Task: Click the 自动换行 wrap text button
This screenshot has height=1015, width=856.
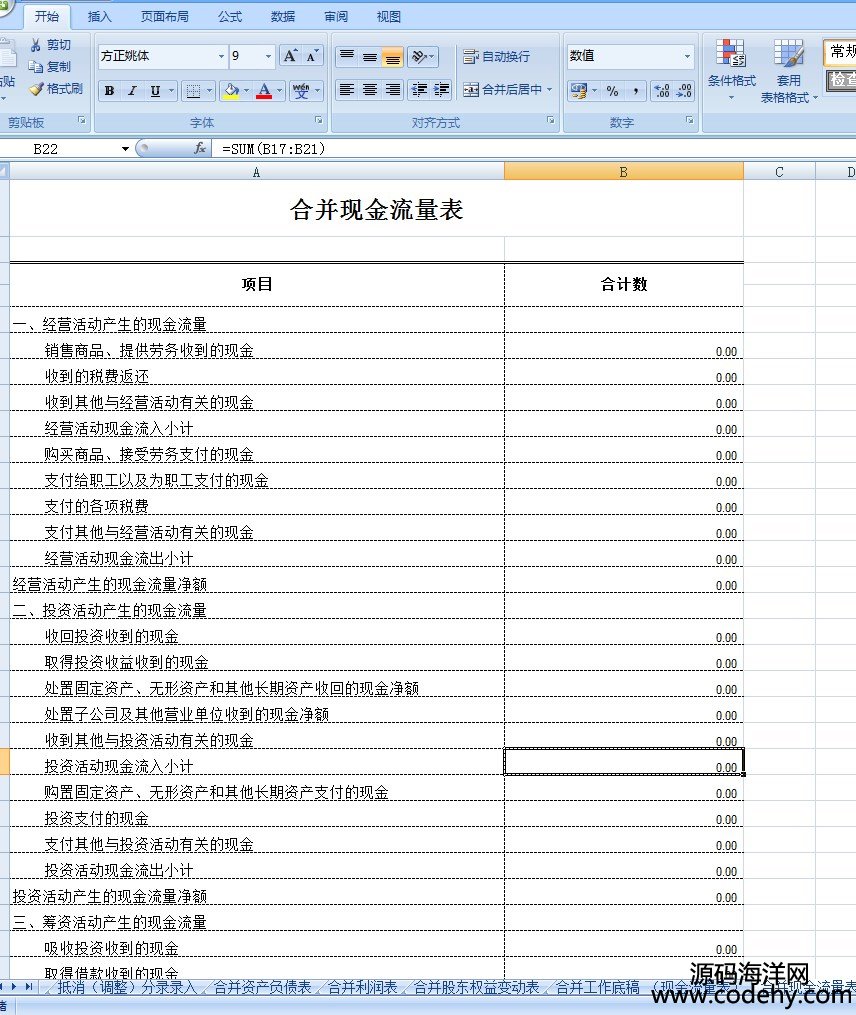Action: (x=497, y=57)
